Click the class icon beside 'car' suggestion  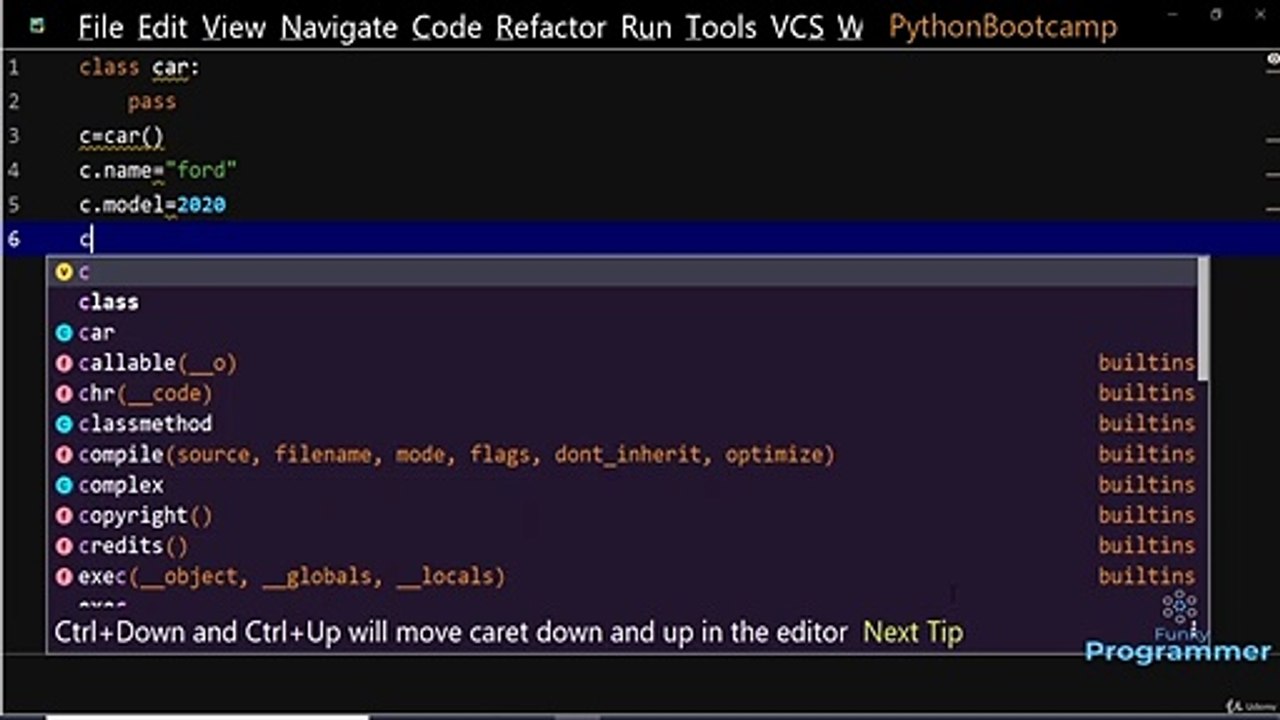tap(64, 333)
